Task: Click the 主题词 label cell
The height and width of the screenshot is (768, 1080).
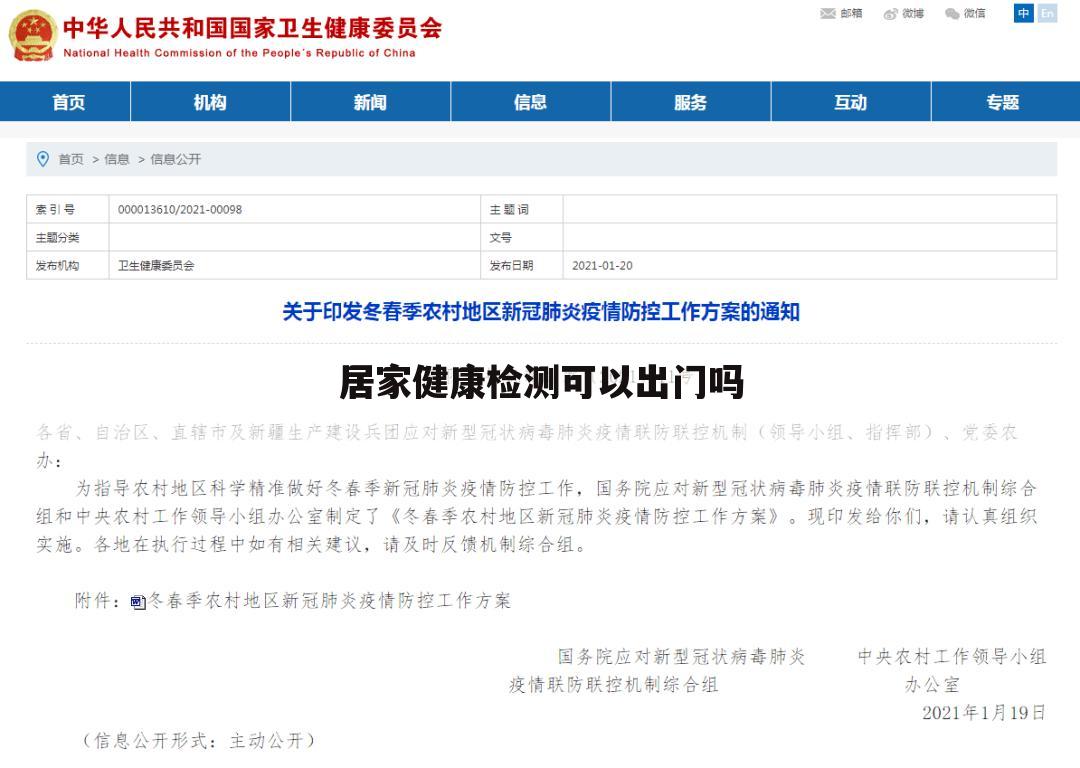Action: tap(522, 209)
